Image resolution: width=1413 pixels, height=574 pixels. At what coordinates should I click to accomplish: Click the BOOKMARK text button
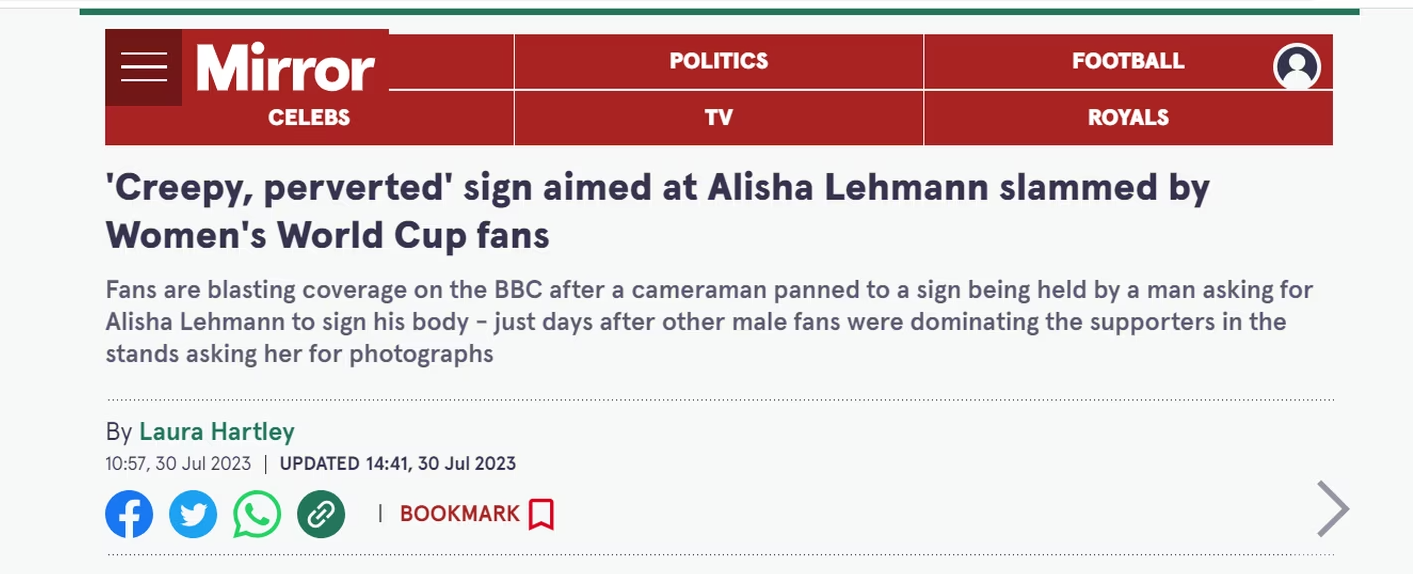(460, 514)
